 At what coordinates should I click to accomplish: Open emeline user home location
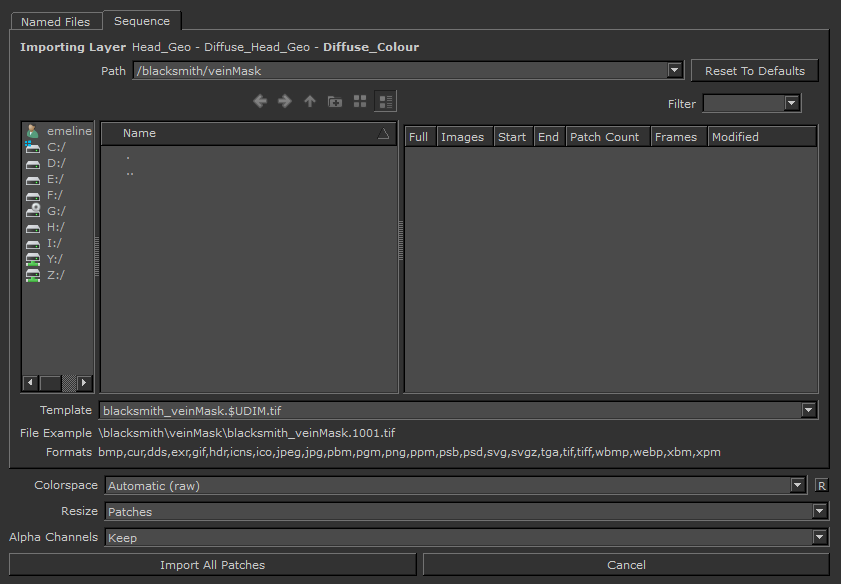(58, 131)
